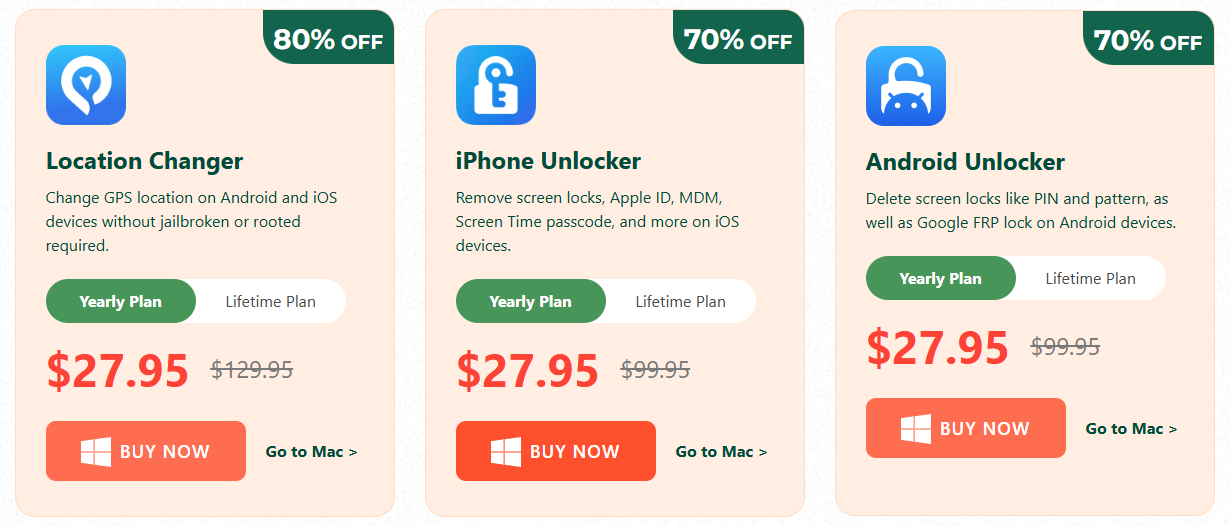Buy Location Changer for Windows

point(146,451)
